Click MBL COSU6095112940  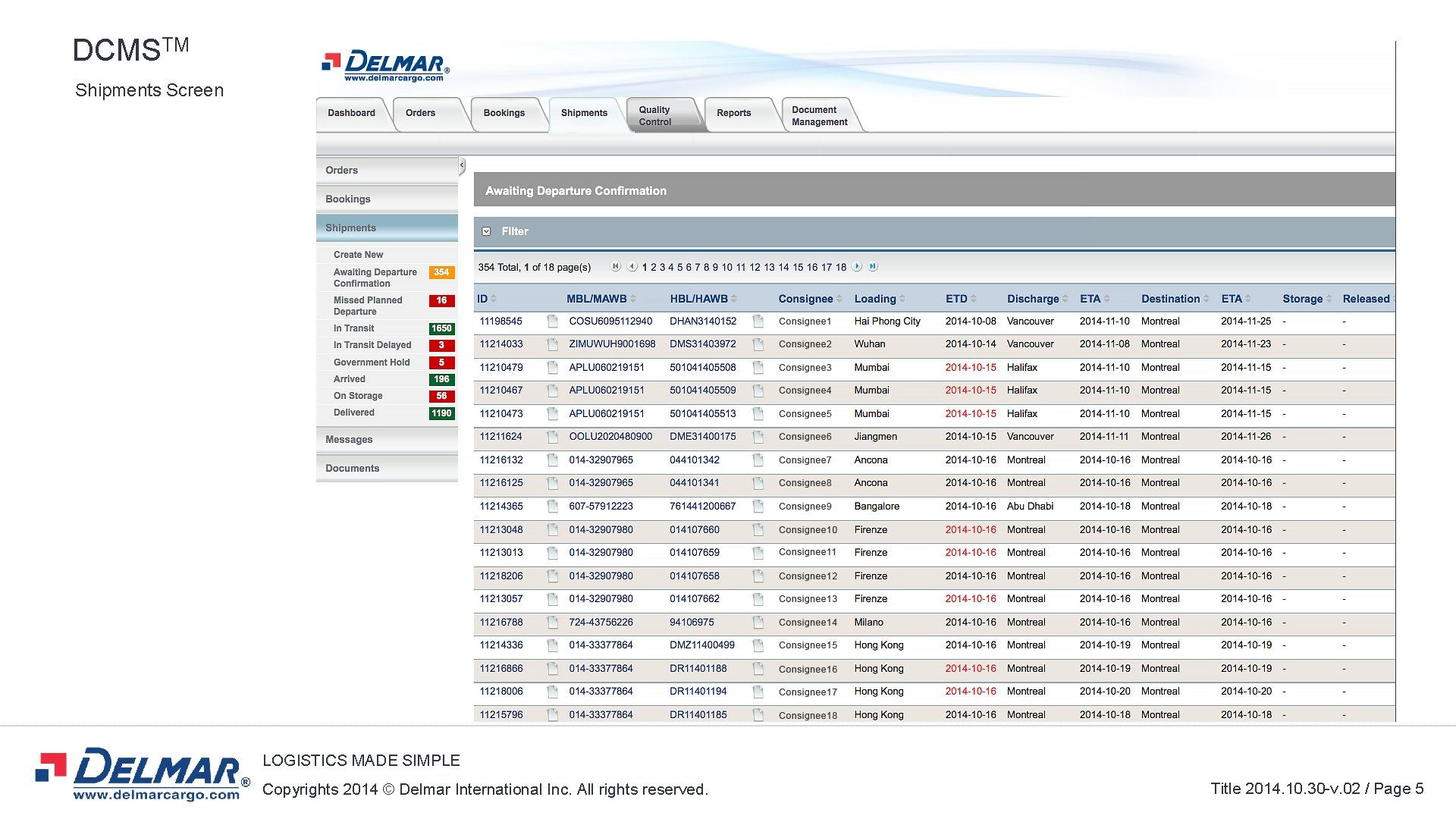(610, 322)
